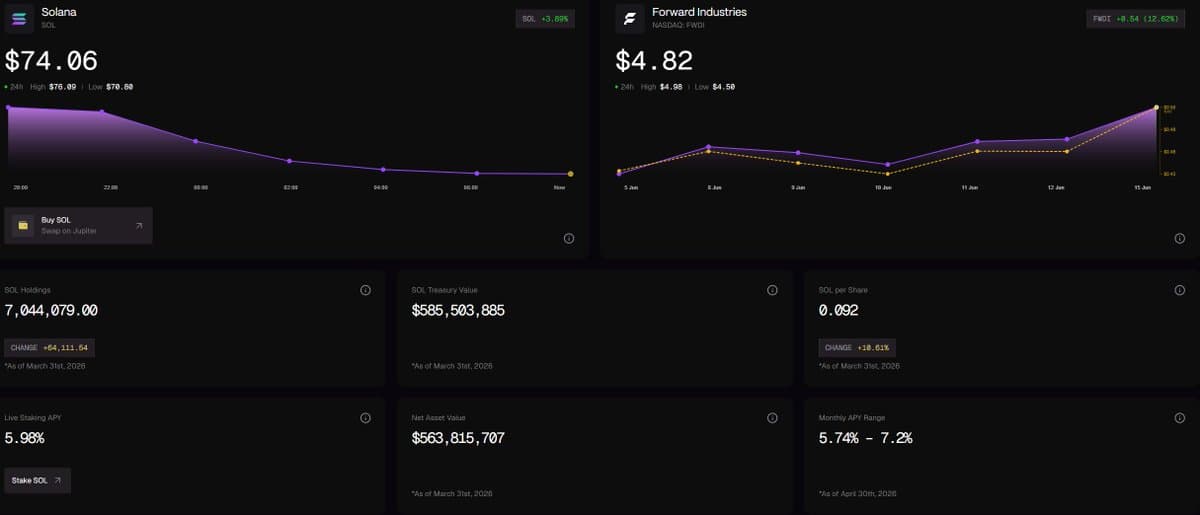This screenshot has width=1200, height=515.
Task: Click the arrow icon on the Buy SOL card
Action: [x=138, y=226]
